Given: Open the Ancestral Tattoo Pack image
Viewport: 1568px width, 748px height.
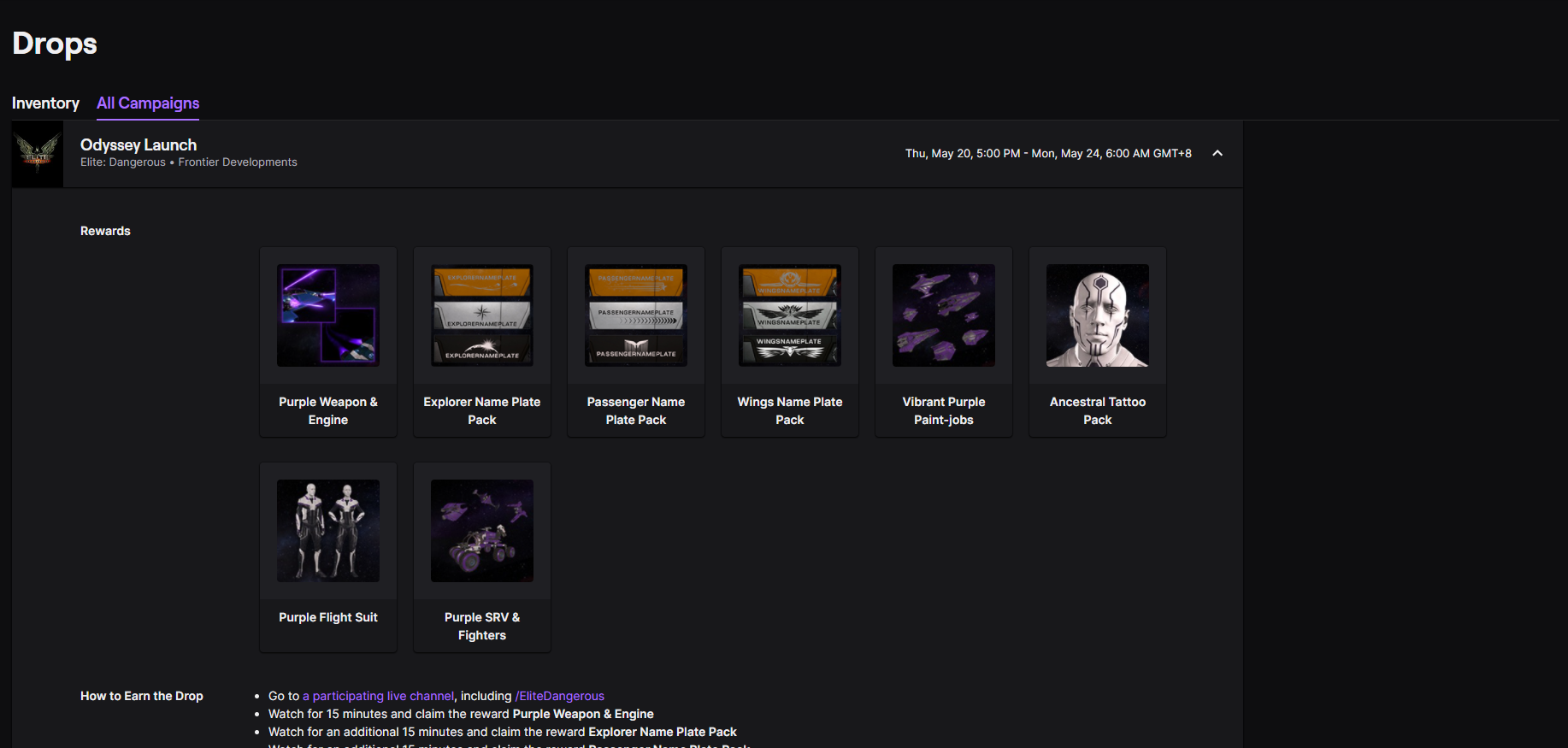Looking at the screenshot, I should coord(1098,315).
